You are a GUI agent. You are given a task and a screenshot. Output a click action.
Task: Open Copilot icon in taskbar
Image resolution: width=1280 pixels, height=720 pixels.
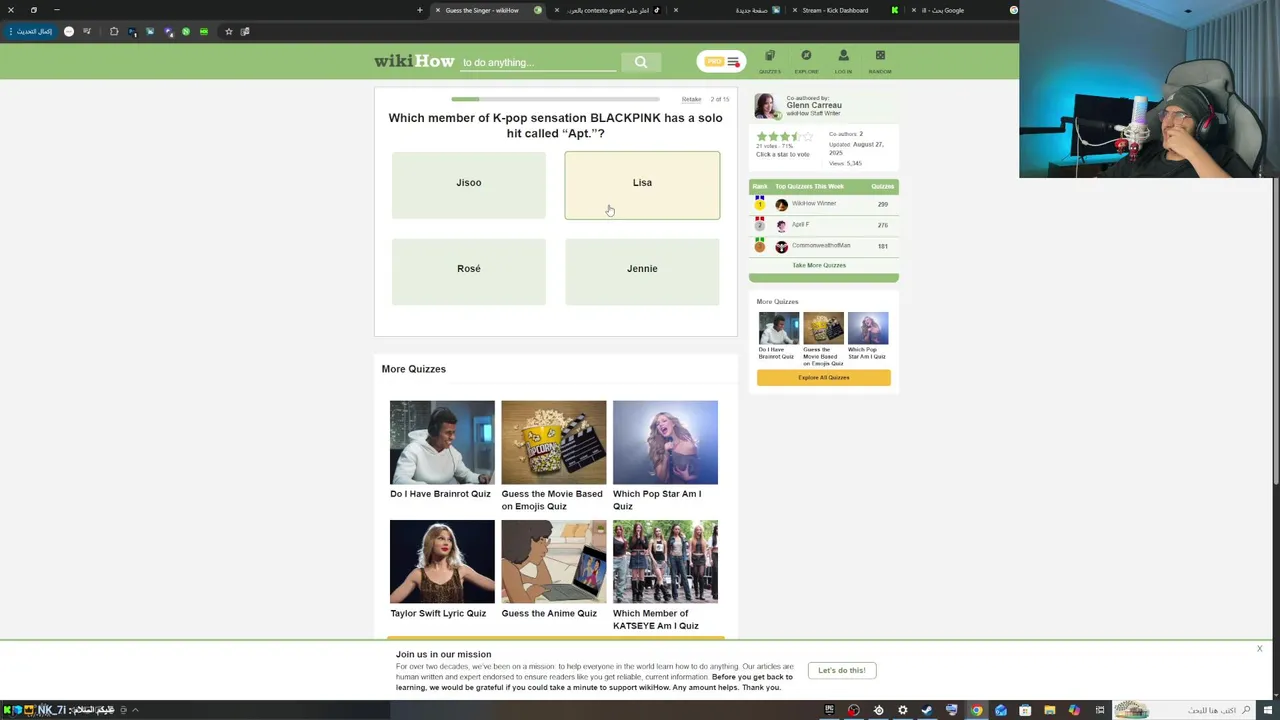click(x=1074, y=710)
